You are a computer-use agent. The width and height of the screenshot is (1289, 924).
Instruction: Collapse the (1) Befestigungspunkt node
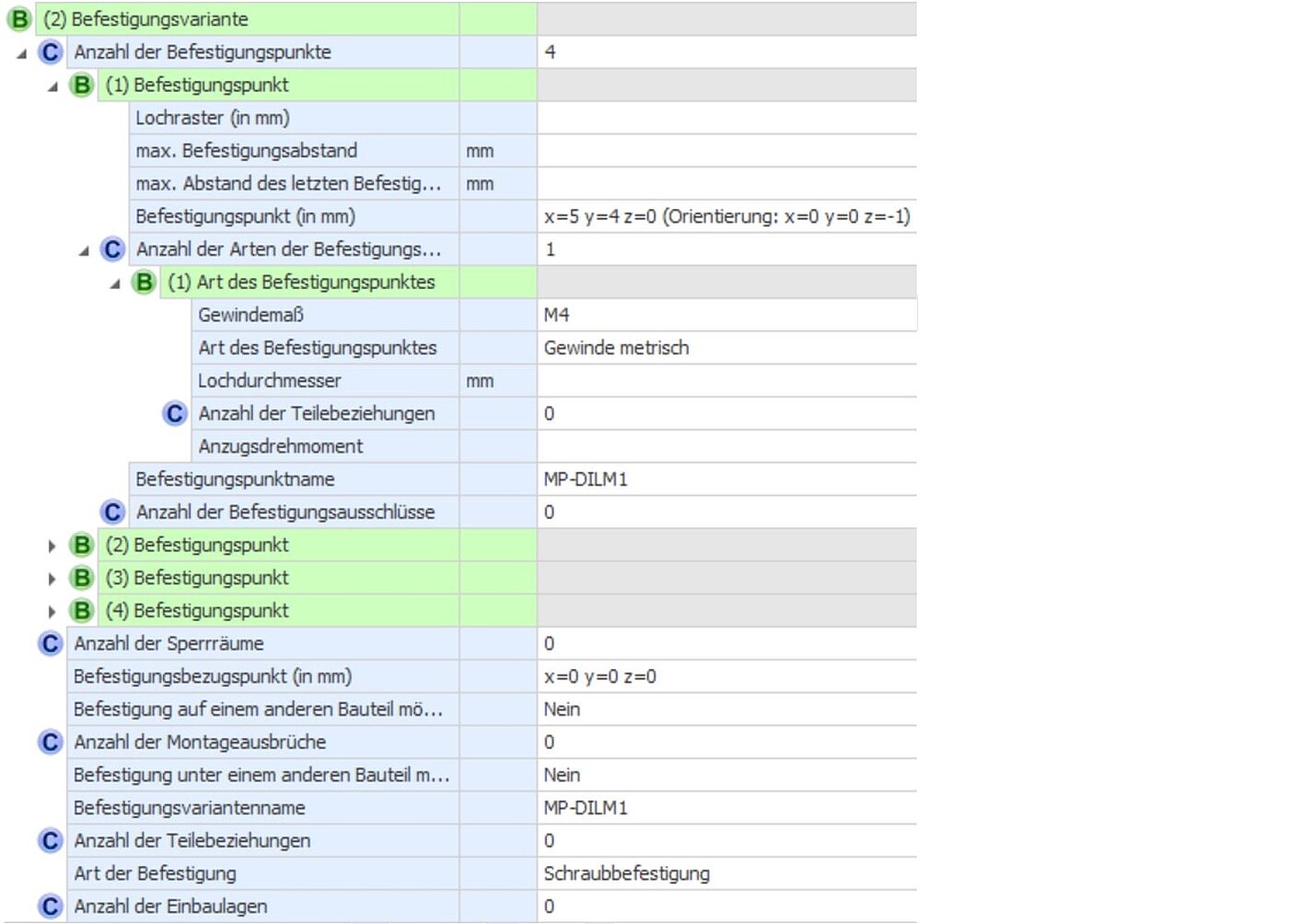click(x=53, y=87)
